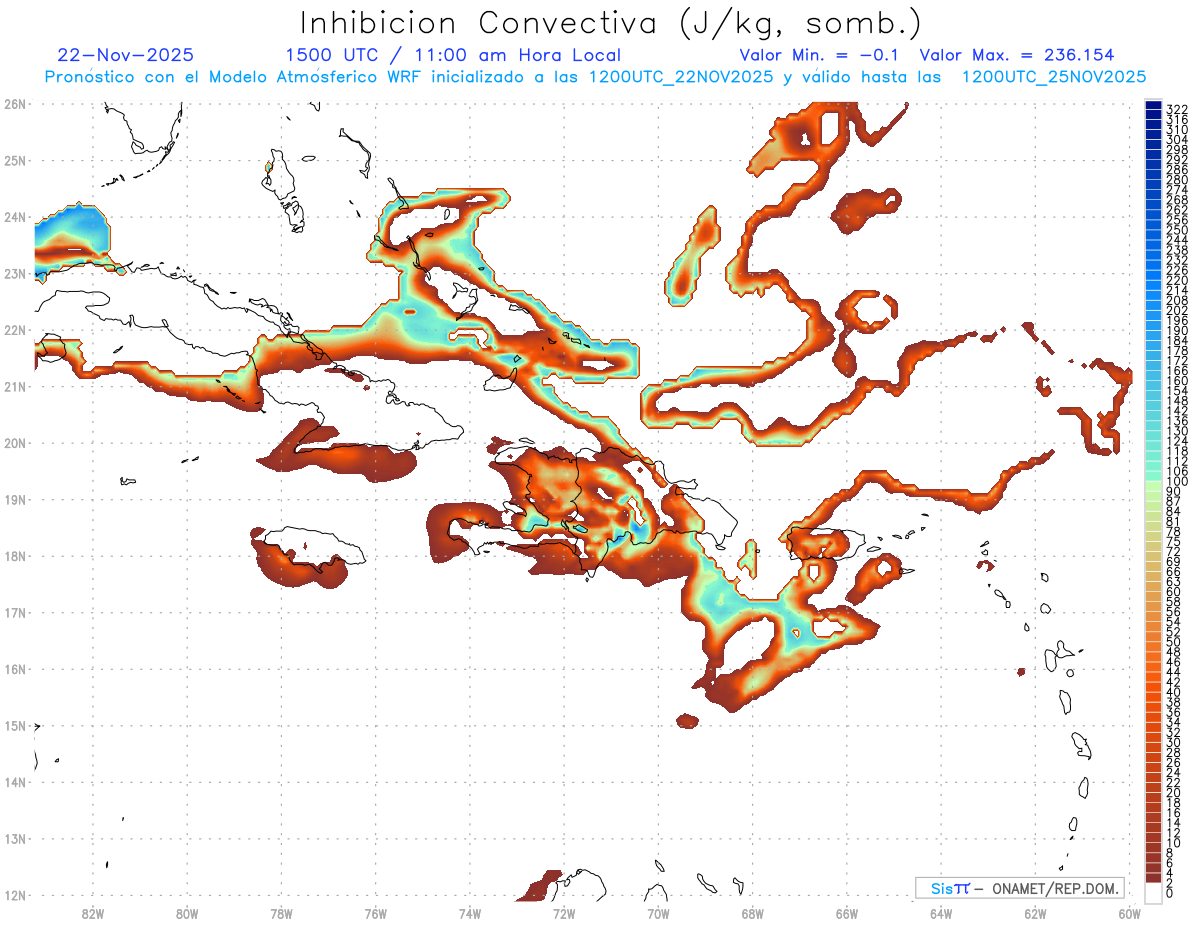The height and width of the screenshot is (927, 1200).
Task: Click the 12N latitude label
Action: pos(14,895)
